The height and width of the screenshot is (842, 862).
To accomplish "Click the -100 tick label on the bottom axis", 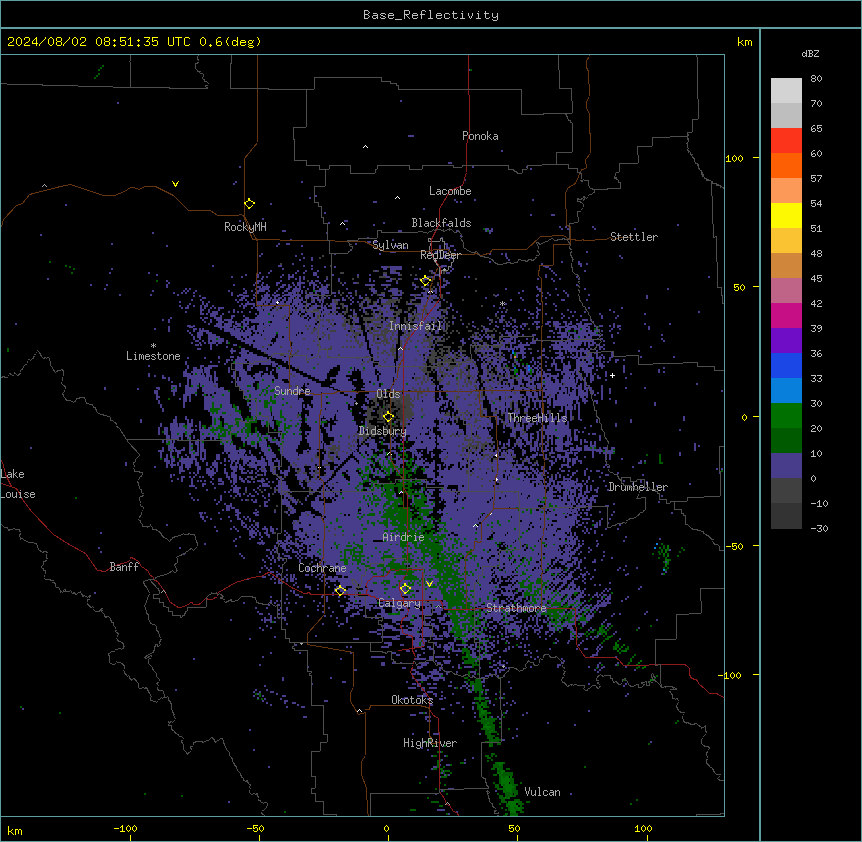I will pyautogui.click(x=125, y=828).
